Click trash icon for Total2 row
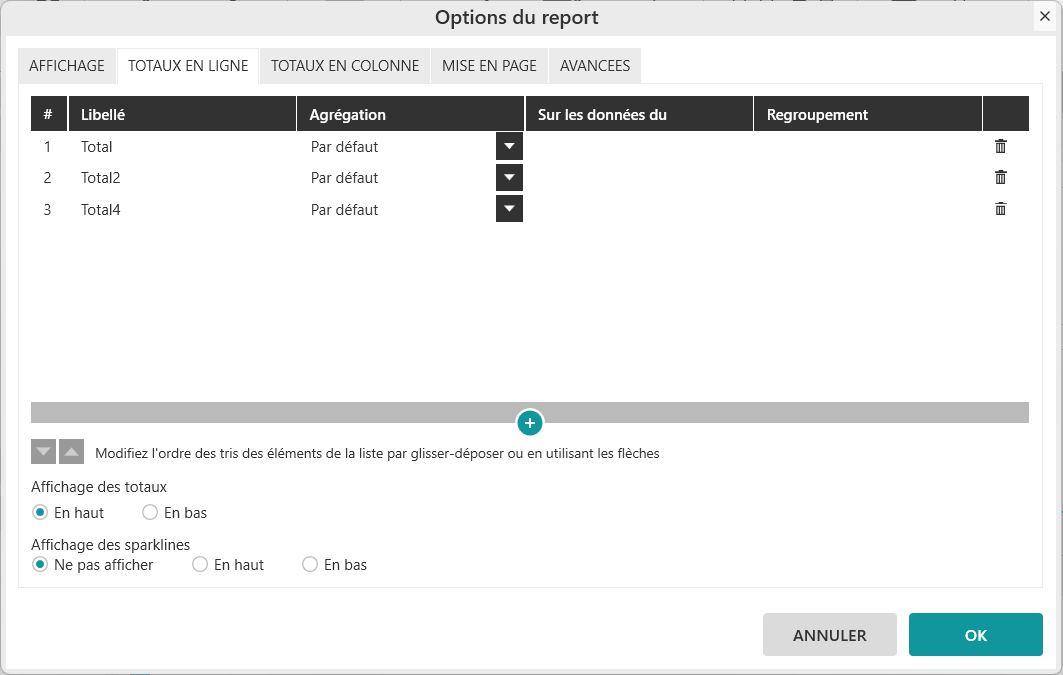 [1000, 178]
